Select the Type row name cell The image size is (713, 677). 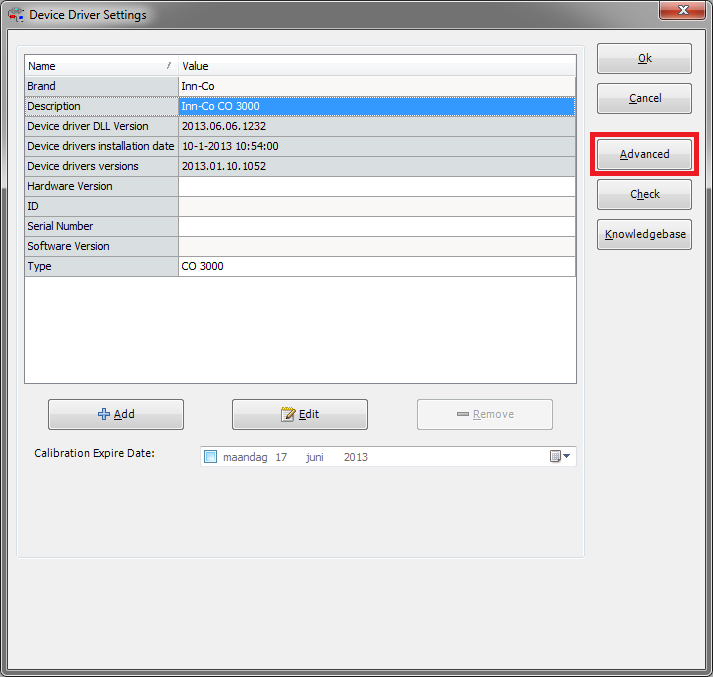[101, 266]
